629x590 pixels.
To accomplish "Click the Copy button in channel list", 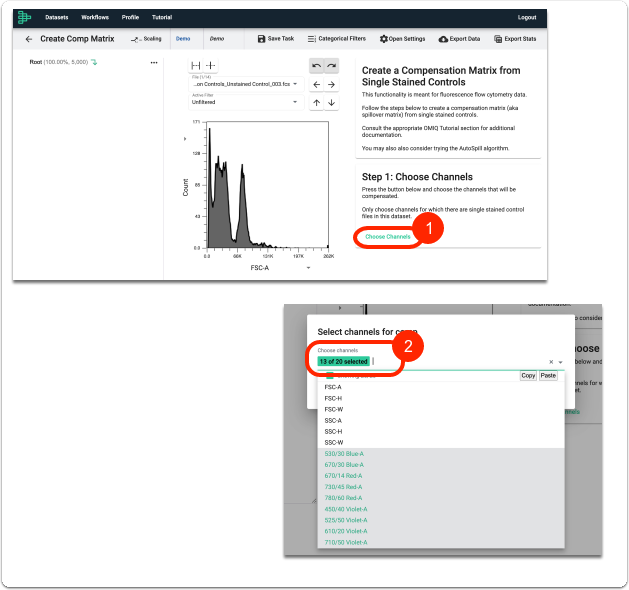I will [x=528, y=375].
